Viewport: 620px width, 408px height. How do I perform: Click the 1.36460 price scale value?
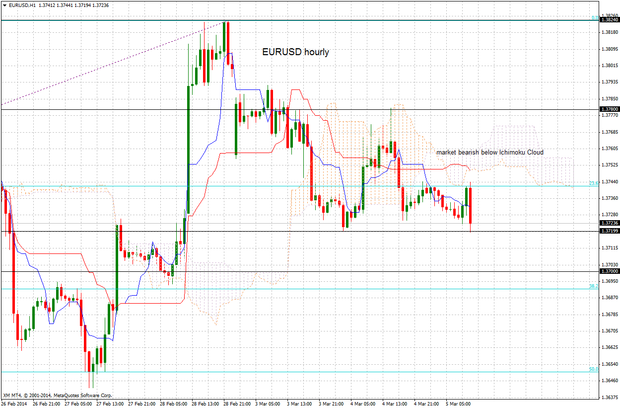pyautogui.click(x=609, y=380)
